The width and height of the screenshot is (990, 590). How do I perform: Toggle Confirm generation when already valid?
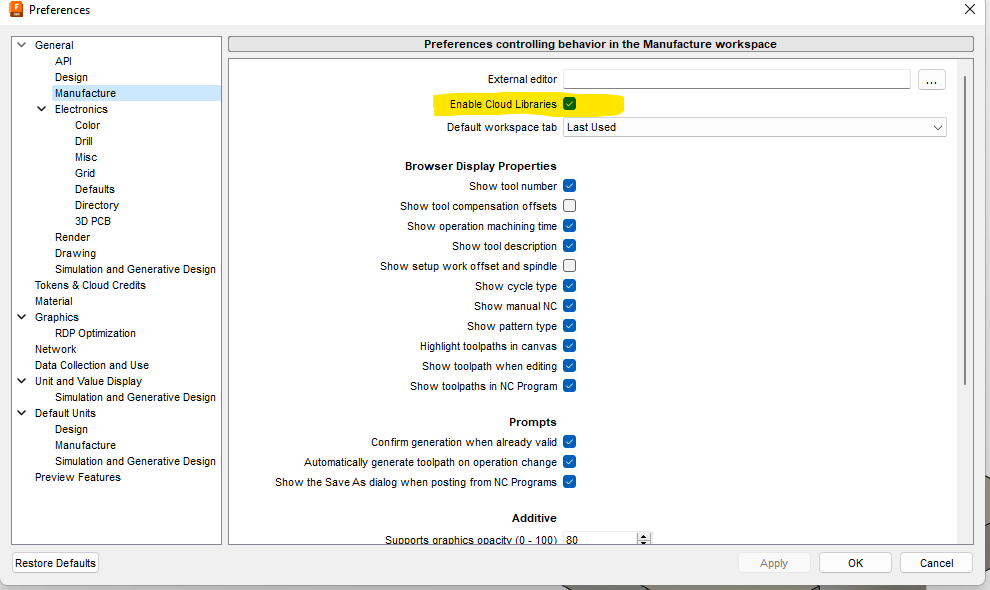click(570, 442)
